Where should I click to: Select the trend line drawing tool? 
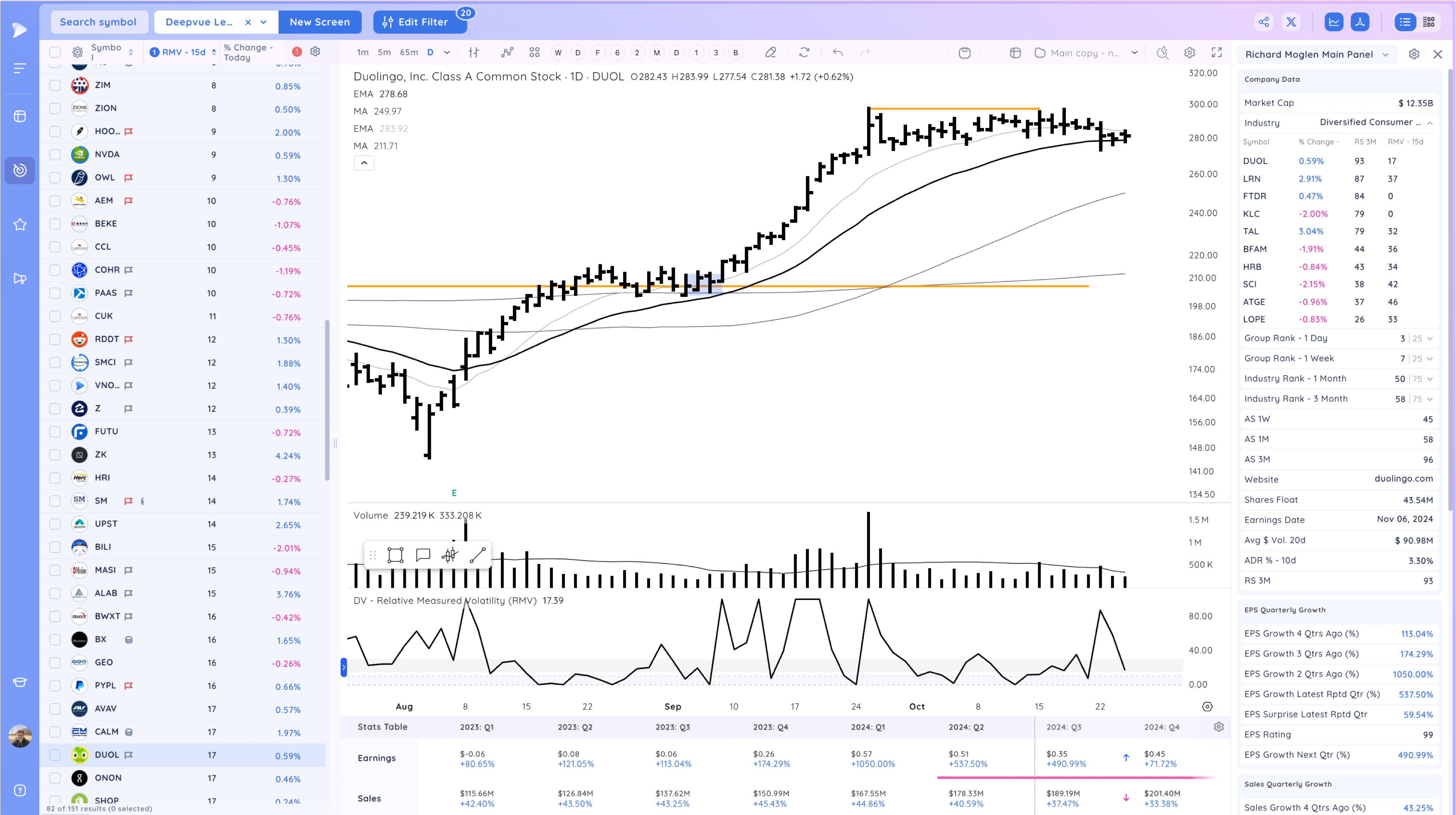[478, 555]
